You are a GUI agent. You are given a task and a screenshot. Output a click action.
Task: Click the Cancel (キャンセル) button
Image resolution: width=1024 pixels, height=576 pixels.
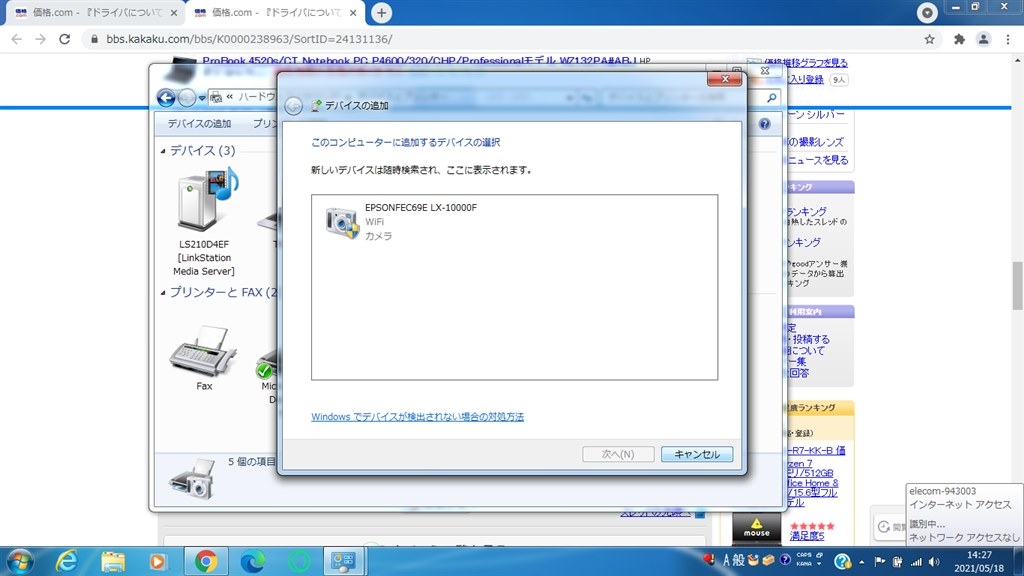point(697,454)
